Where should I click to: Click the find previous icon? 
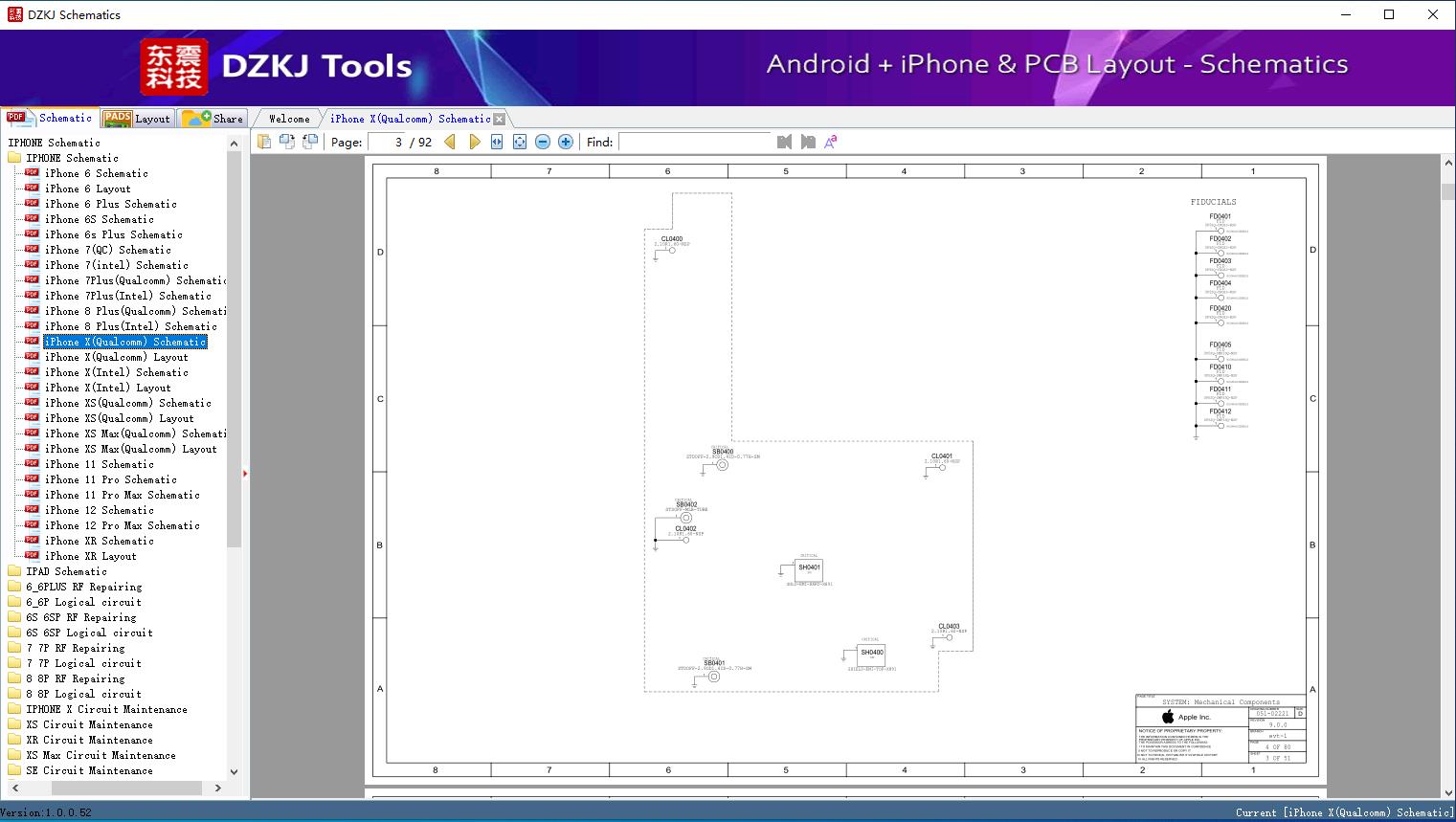[x=784, y=142]
